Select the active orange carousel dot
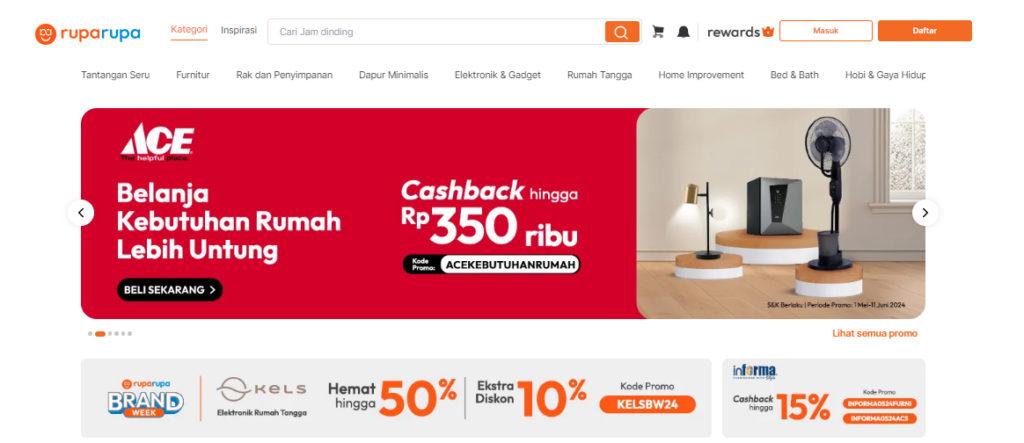 (x=100, y=333)
